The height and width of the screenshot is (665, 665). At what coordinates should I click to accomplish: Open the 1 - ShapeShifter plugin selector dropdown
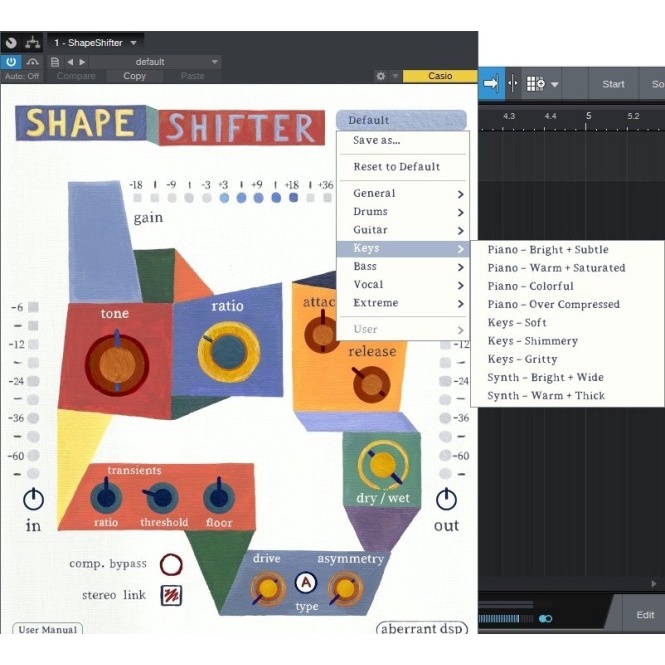(95, 42)
